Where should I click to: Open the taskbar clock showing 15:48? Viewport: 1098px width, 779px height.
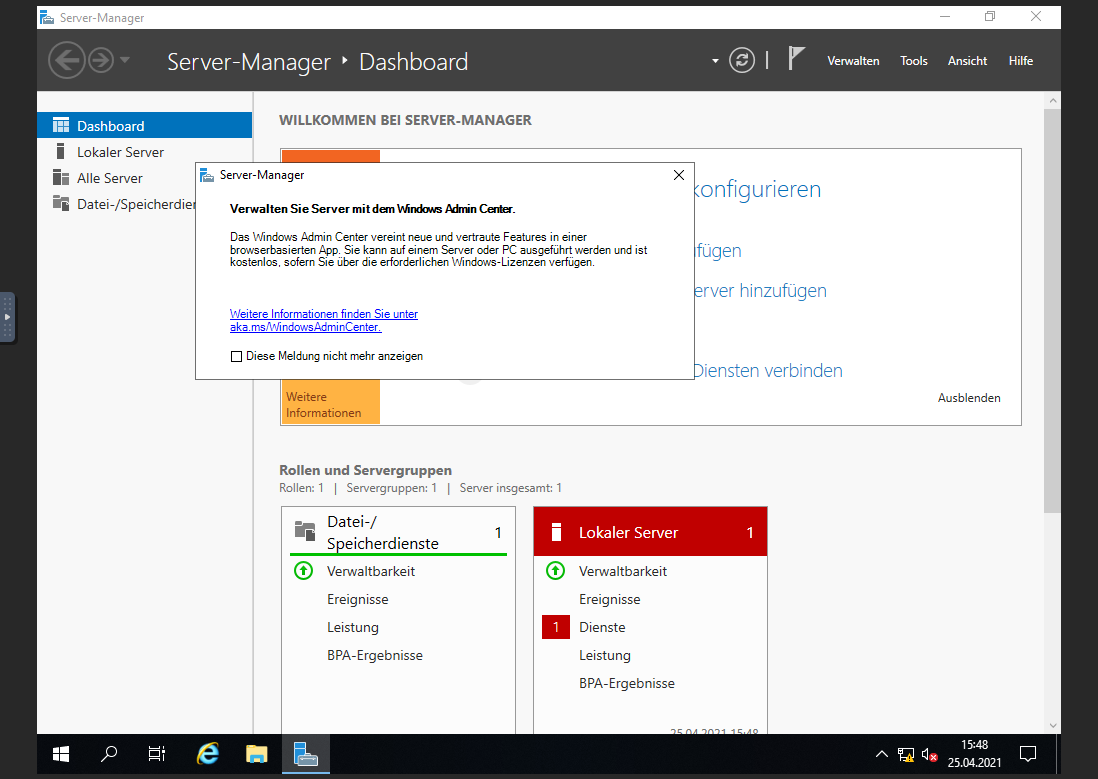(x=974, y=754)
